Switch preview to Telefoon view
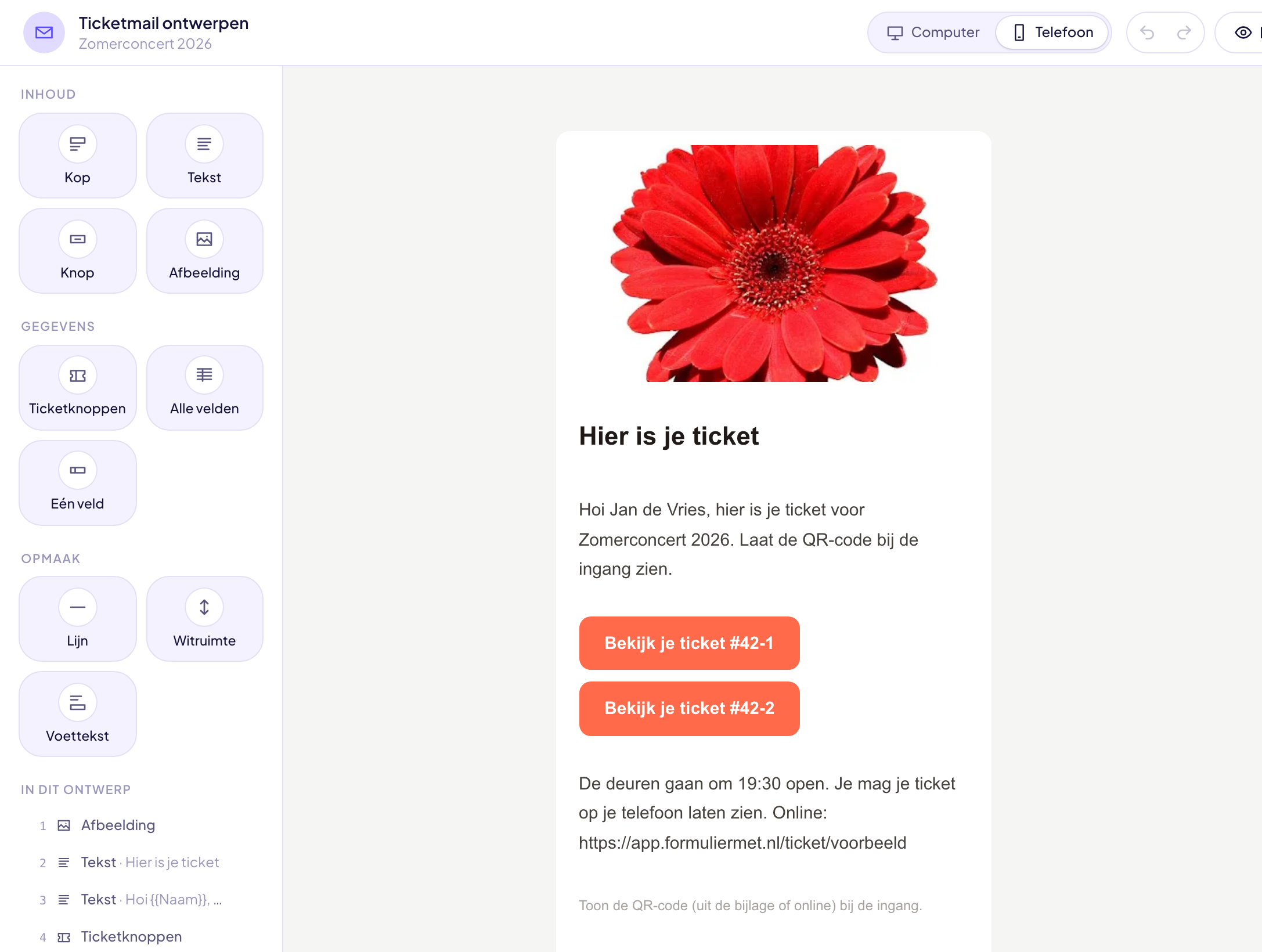The image size is (1262, 952). click(1052, 33)
